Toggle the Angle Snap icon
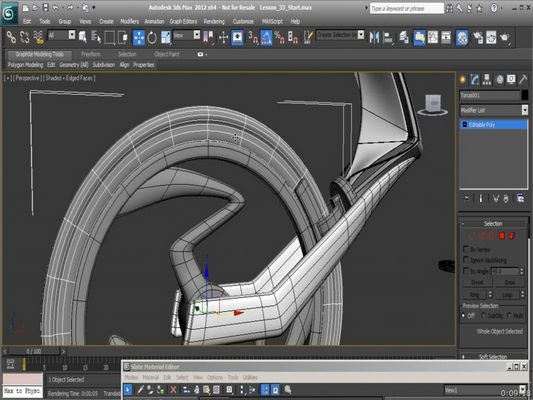 [266, 37]
